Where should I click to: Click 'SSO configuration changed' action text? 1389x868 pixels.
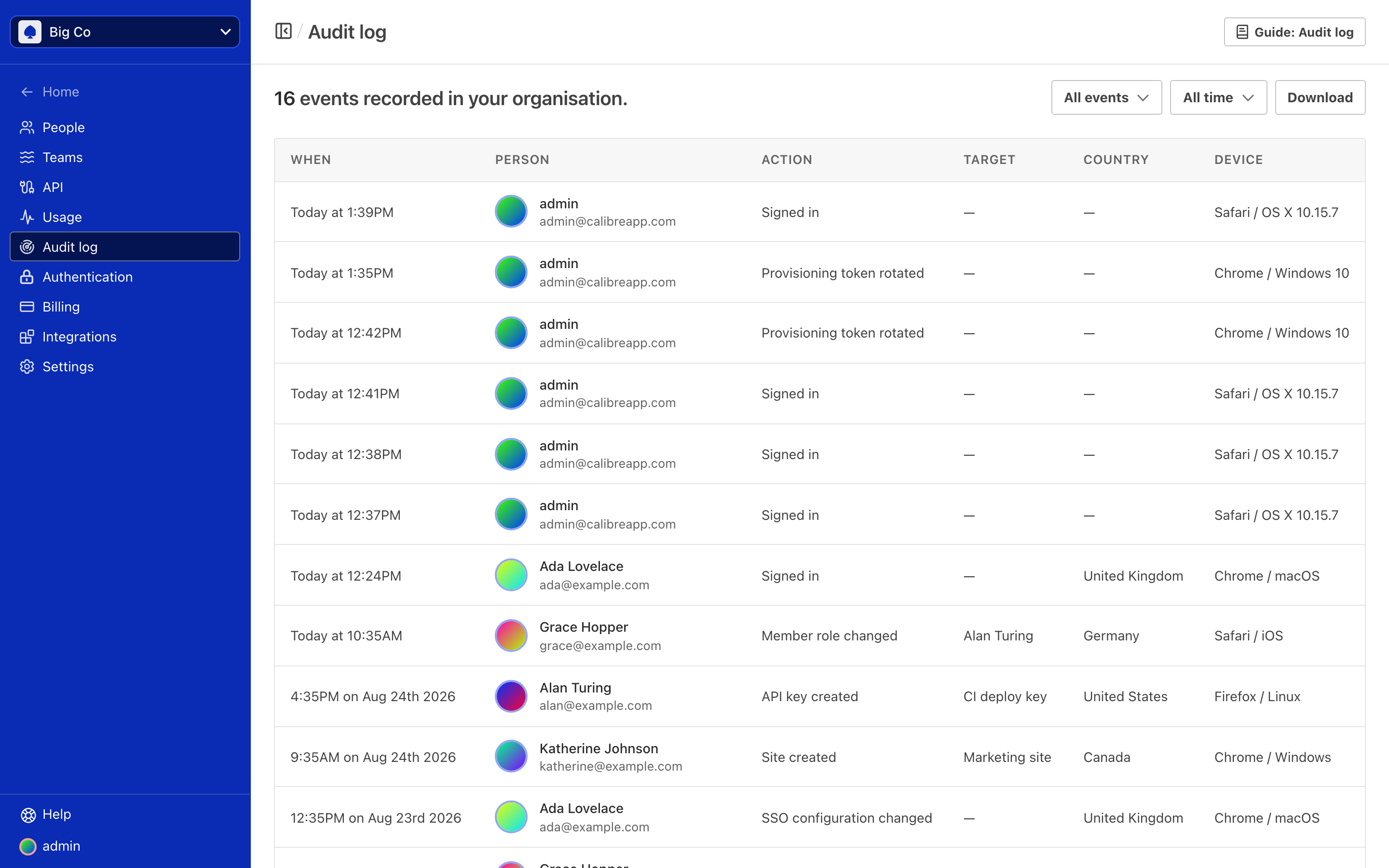point(846,818)
